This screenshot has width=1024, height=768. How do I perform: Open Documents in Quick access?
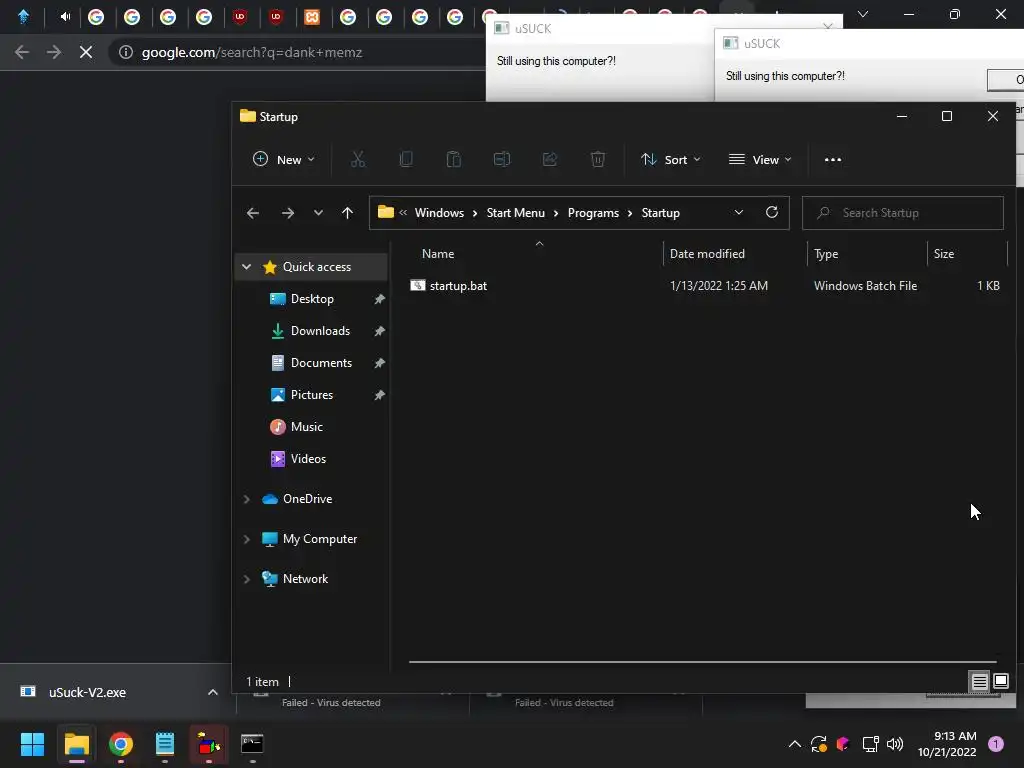click(x=321, y=363)
